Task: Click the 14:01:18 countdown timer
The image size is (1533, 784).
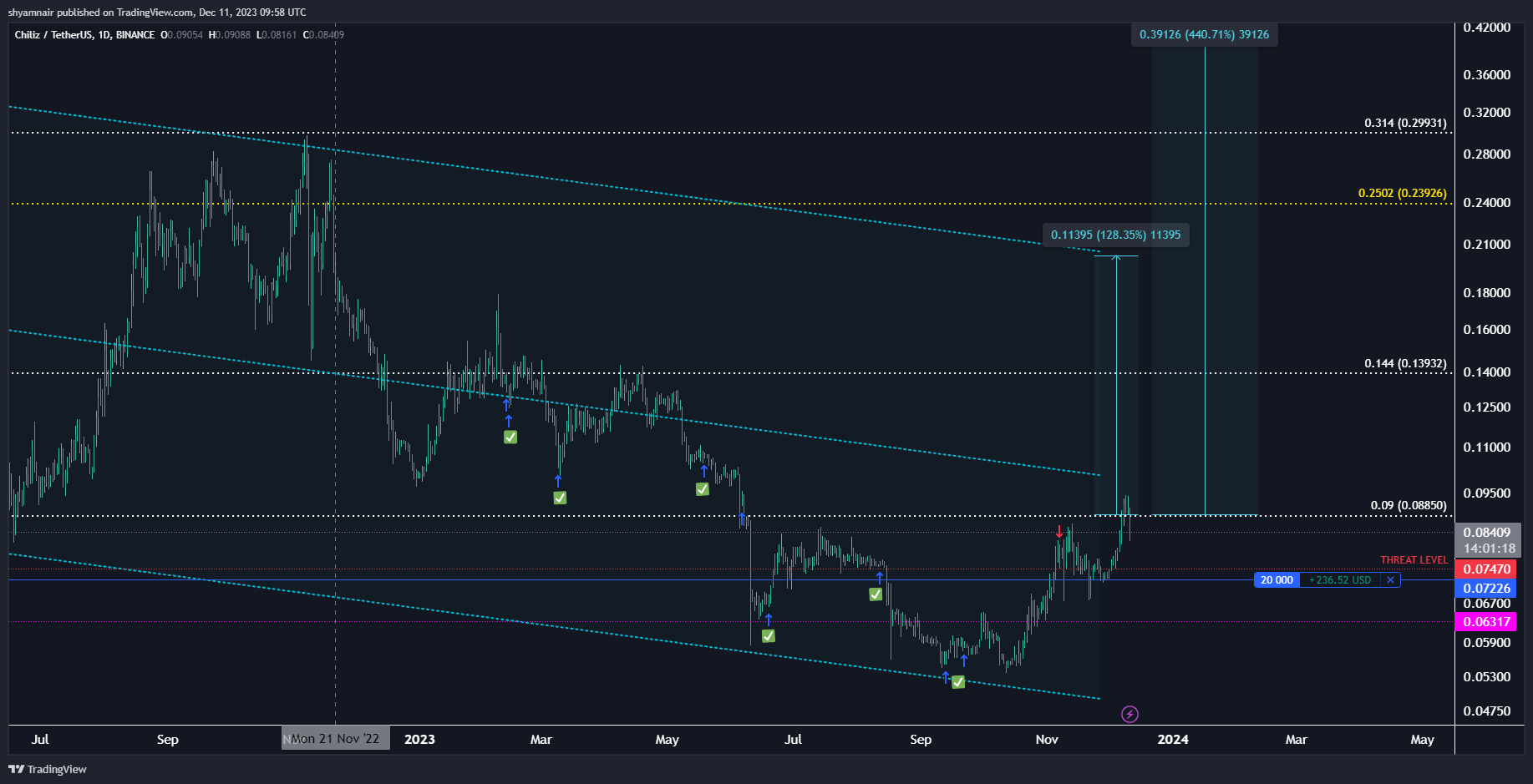Action: (1489, 549)
